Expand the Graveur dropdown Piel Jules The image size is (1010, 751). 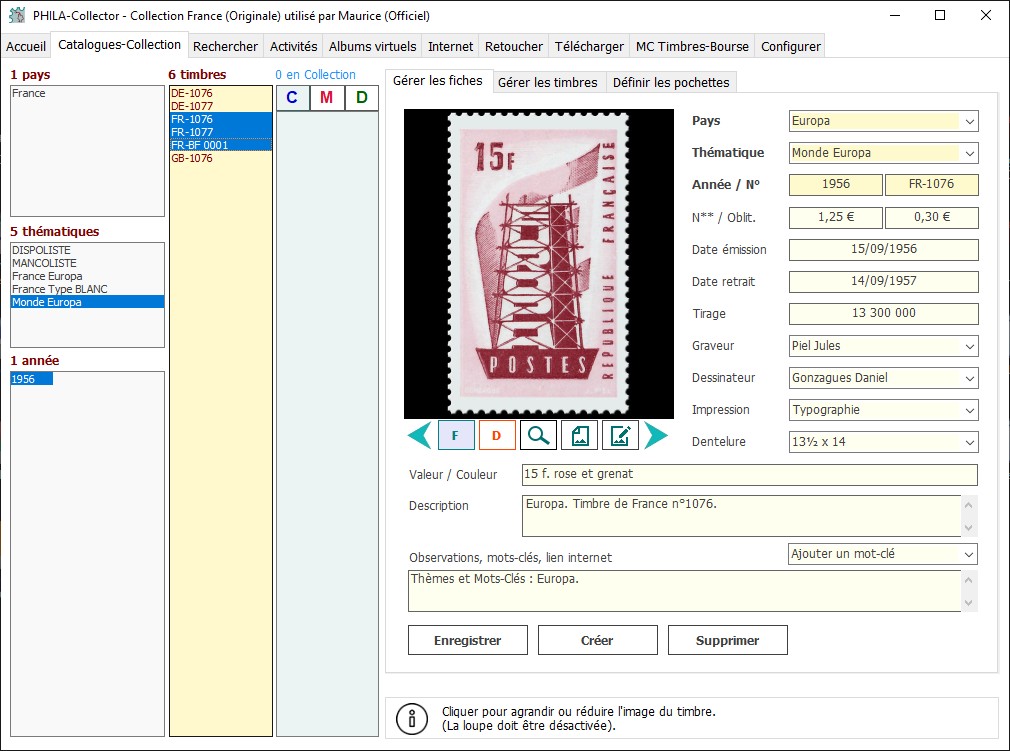point(883,346)
